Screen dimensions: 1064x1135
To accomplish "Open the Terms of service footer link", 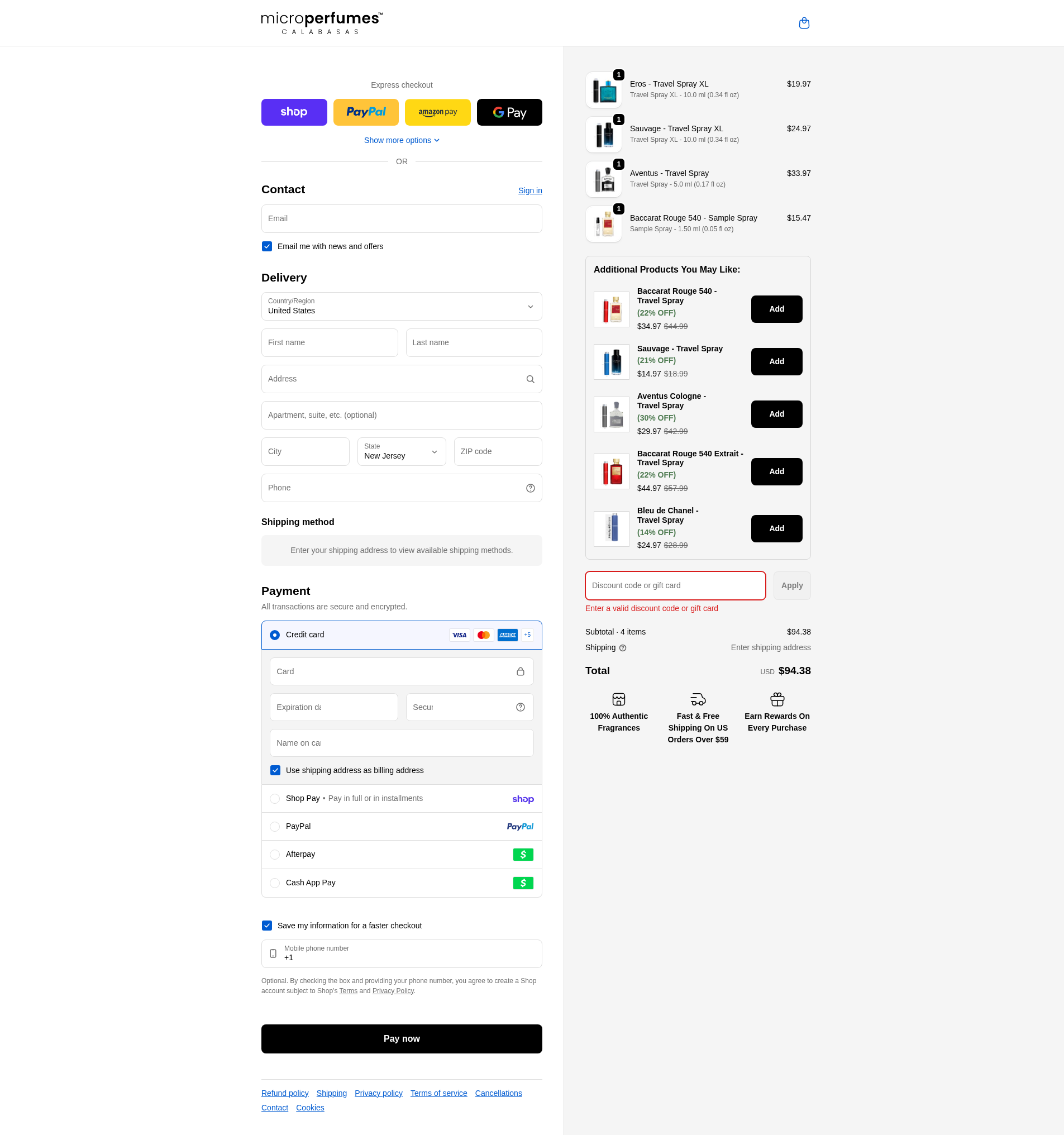I will coord(438,1093).
